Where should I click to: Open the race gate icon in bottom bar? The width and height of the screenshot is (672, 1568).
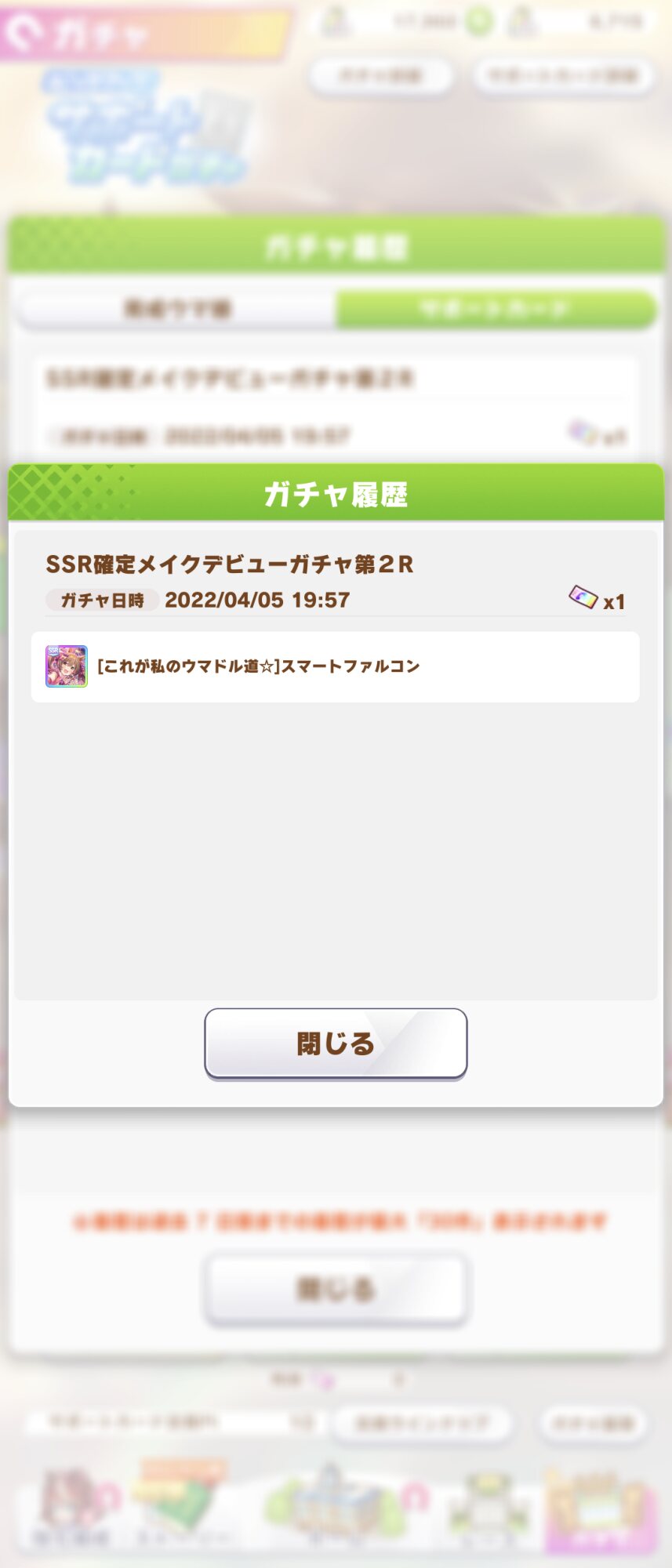pos(486,1509)
